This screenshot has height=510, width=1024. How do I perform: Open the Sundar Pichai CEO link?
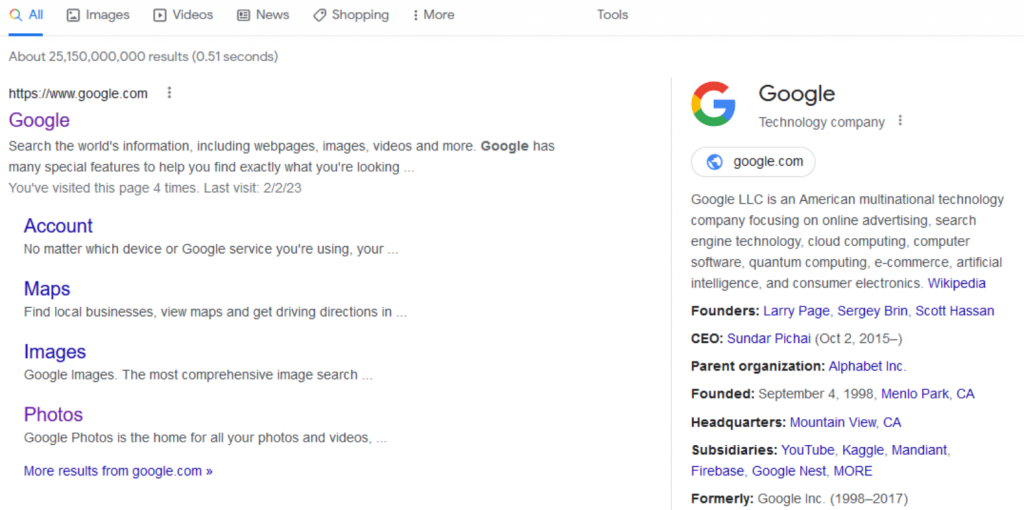tap(769, 338)
